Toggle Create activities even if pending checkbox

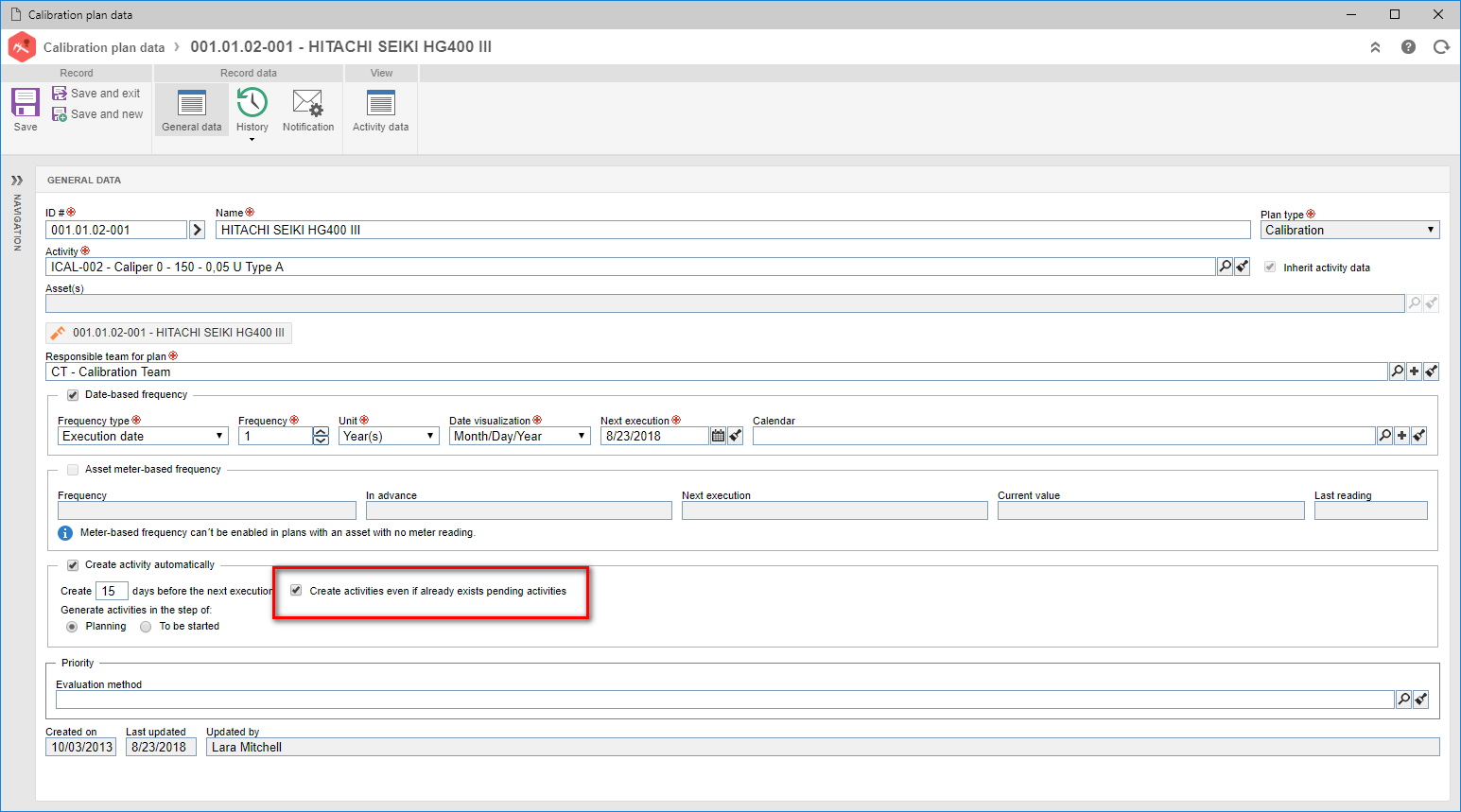coord(296,591)
